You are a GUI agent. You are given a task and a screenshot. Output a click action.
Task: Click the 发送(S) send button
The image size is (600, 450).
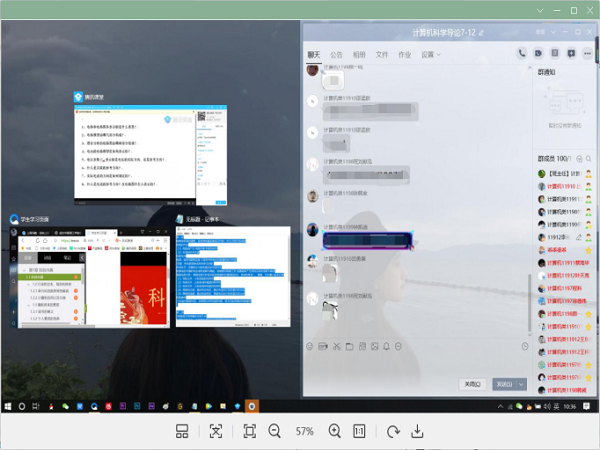tap(503, 383)
